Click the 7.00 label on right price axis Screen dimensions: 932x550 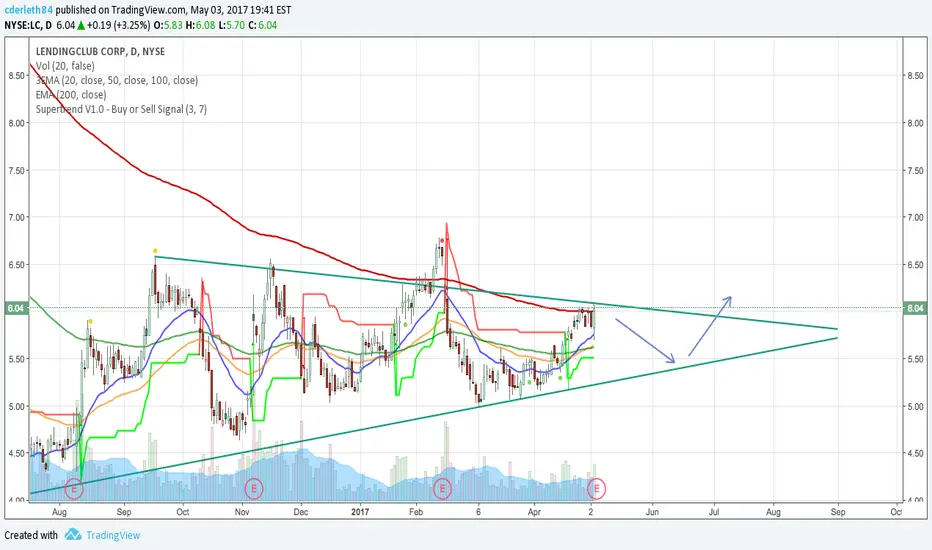pyautogui.click(x=915, y=218)
